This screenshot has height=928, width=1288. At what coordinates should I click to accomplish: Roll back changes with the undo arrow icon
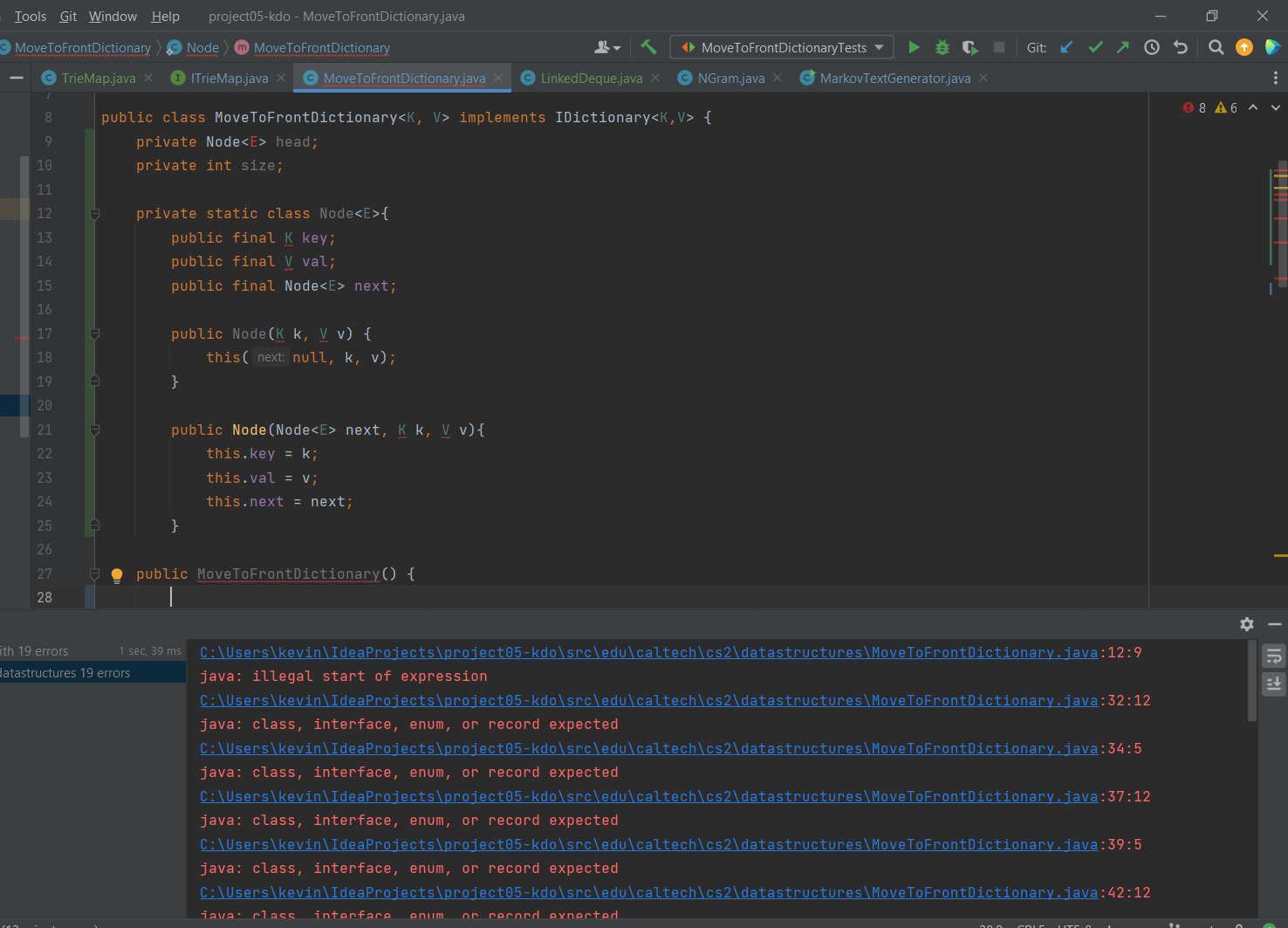pyautogui.click(x=1181, y=48)
